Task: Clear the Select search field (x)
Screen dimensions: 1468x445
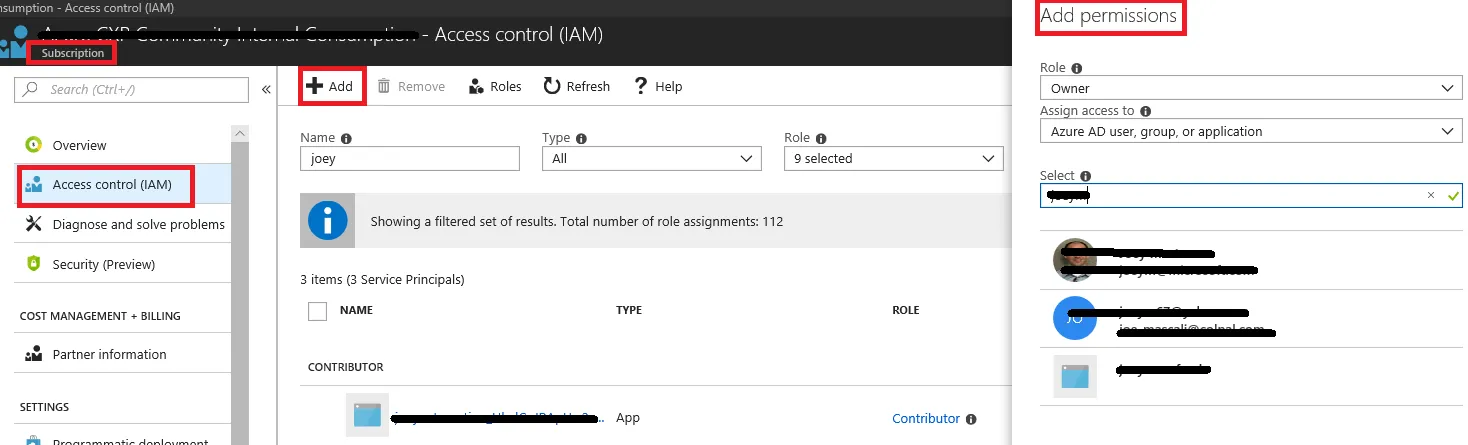Action: coord(1430,196)
